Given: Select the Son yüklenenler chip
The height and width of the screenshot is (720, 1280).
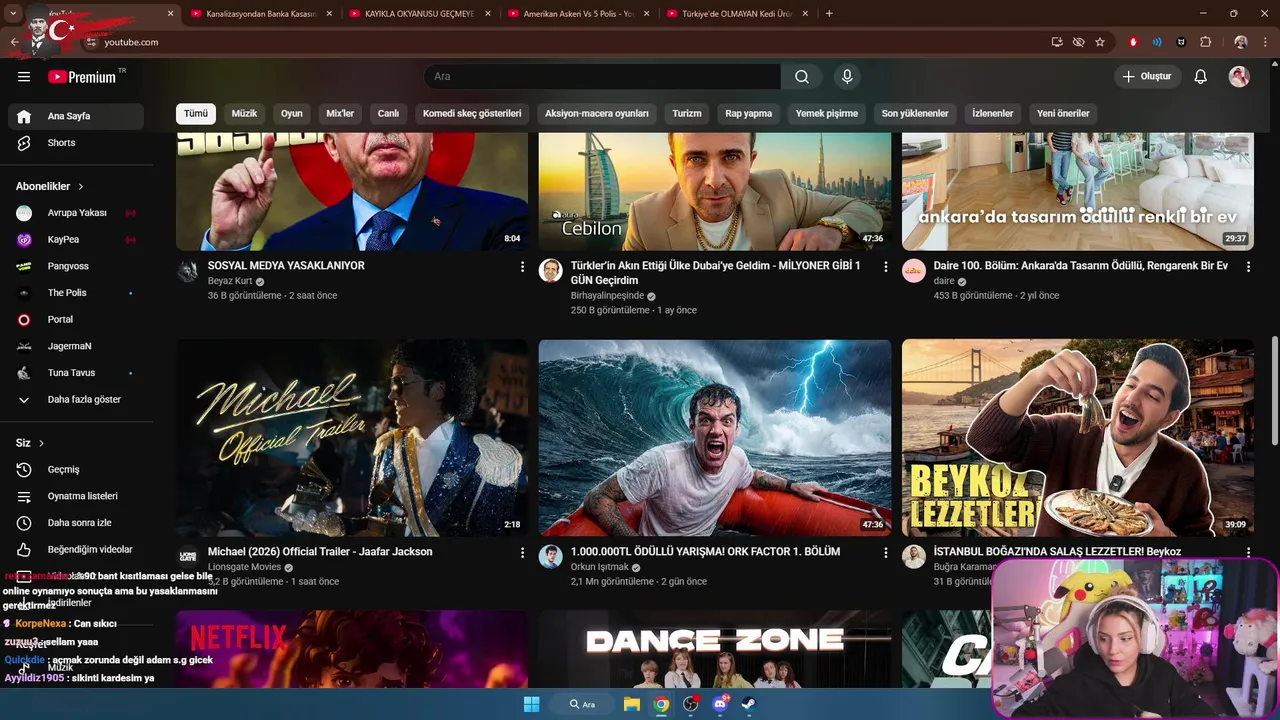Looking at the screenshot, I should pyautogui.click(x=915, y=113).
